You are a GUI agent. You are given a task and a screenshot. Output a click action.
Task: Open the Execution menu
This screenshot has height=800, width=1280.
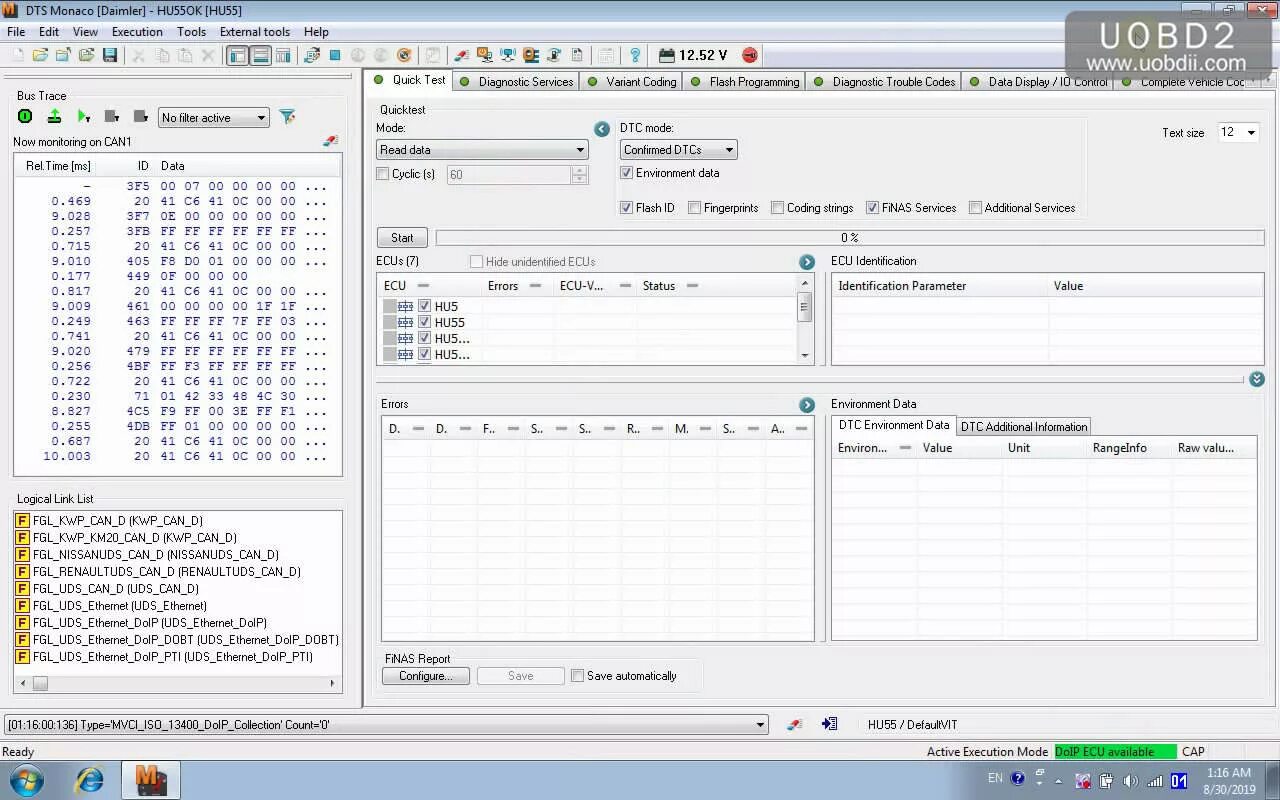coord(137,32)
